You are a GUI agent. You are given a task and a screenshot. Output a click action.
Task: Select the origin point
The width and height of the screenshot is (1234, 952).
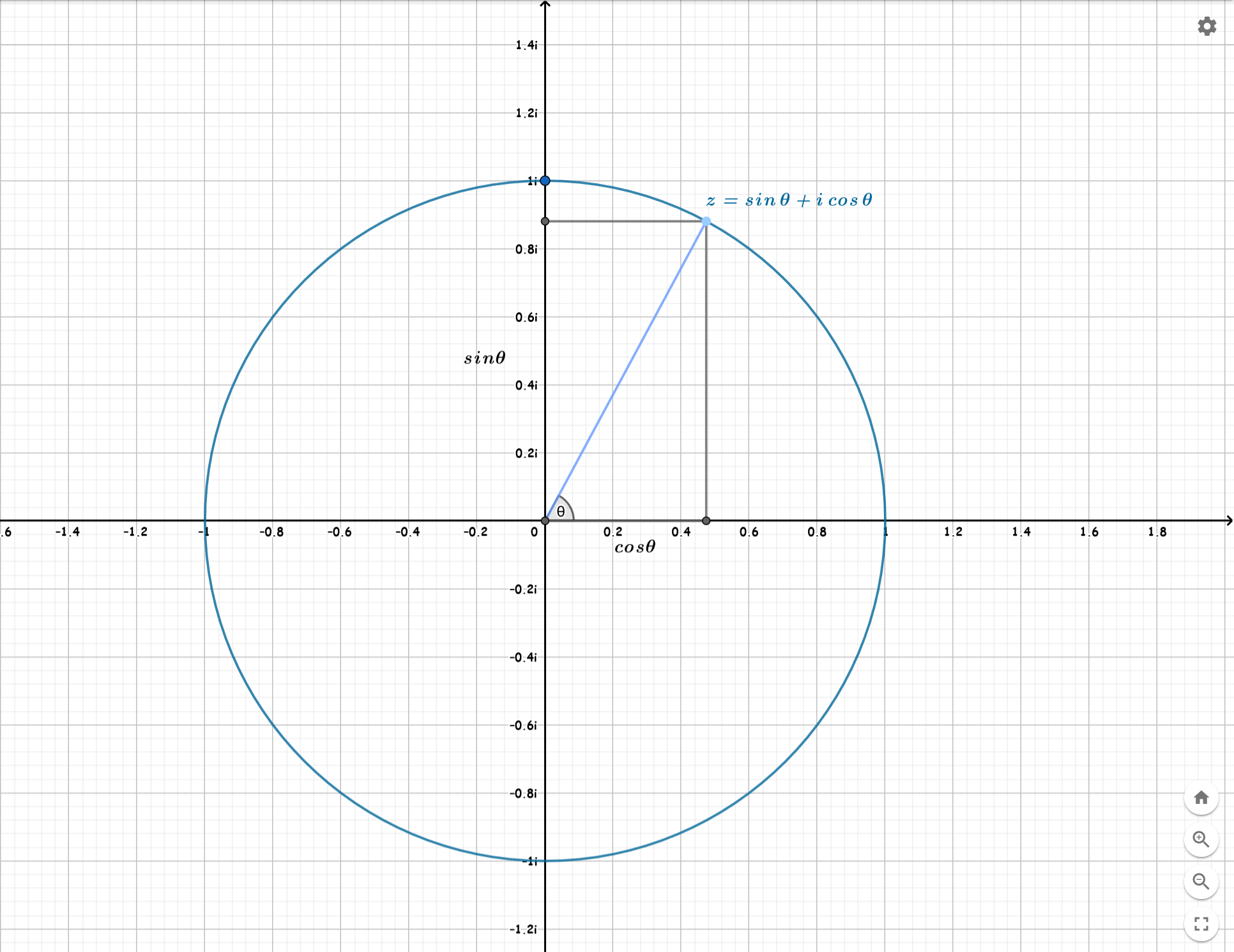point(545,521)
